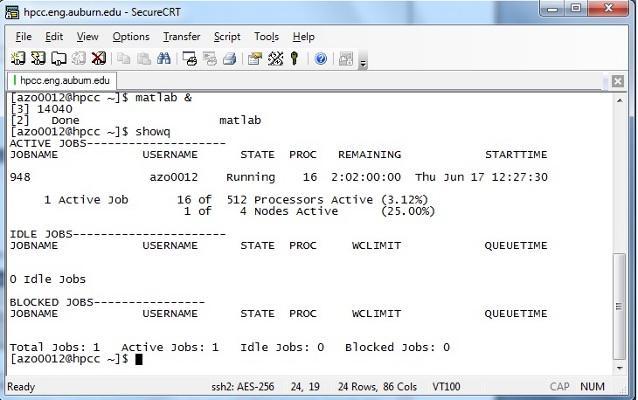Click the Connect in Tab icon
Viewport: 638px width, 400px height.
pyautogui.click(x=59, y=59)
